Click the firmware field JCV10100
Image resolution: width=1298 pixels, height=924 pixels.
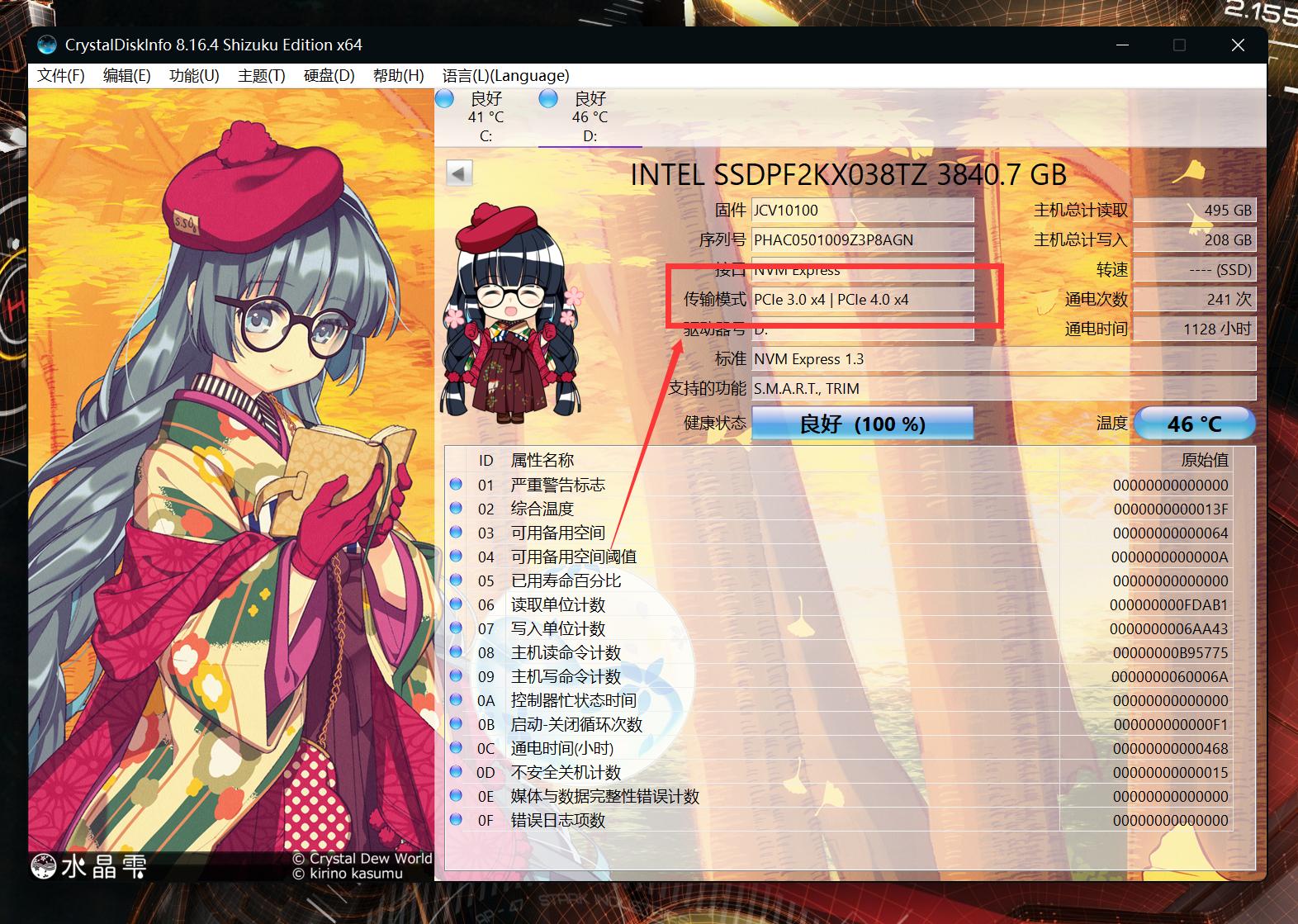862,211
